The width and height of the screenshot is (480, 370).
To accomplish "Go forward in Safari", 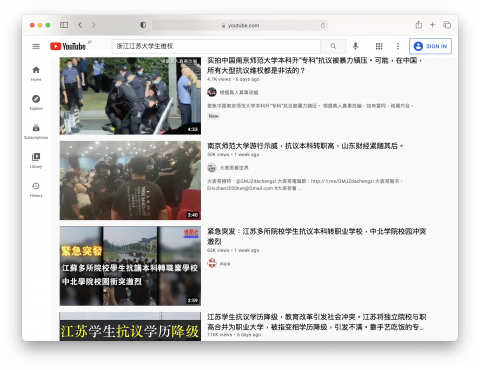I will pyautogui.click(x=94, y=25).
